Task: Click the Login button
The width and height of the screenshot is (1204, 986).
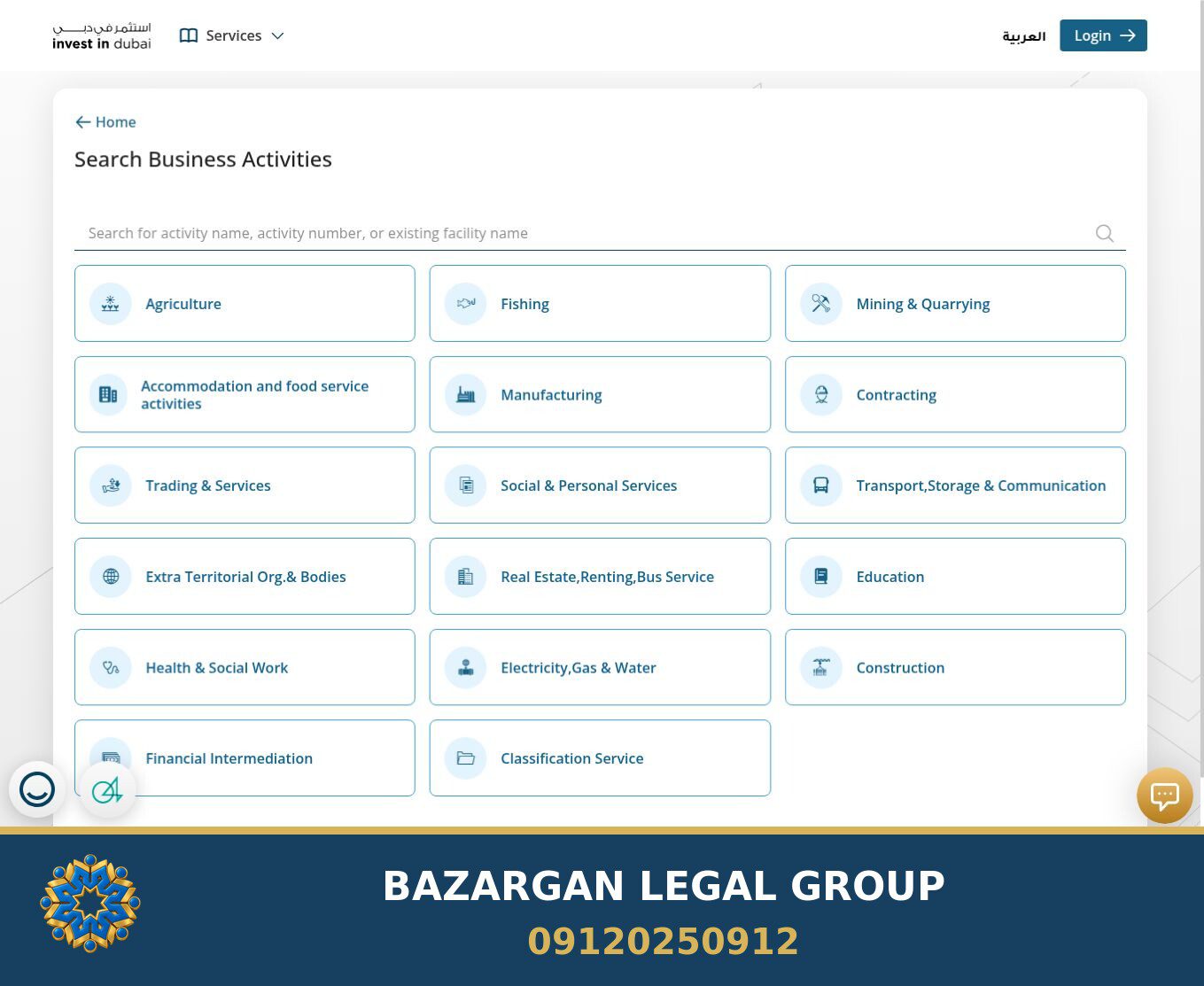Action: point(1104,35)
